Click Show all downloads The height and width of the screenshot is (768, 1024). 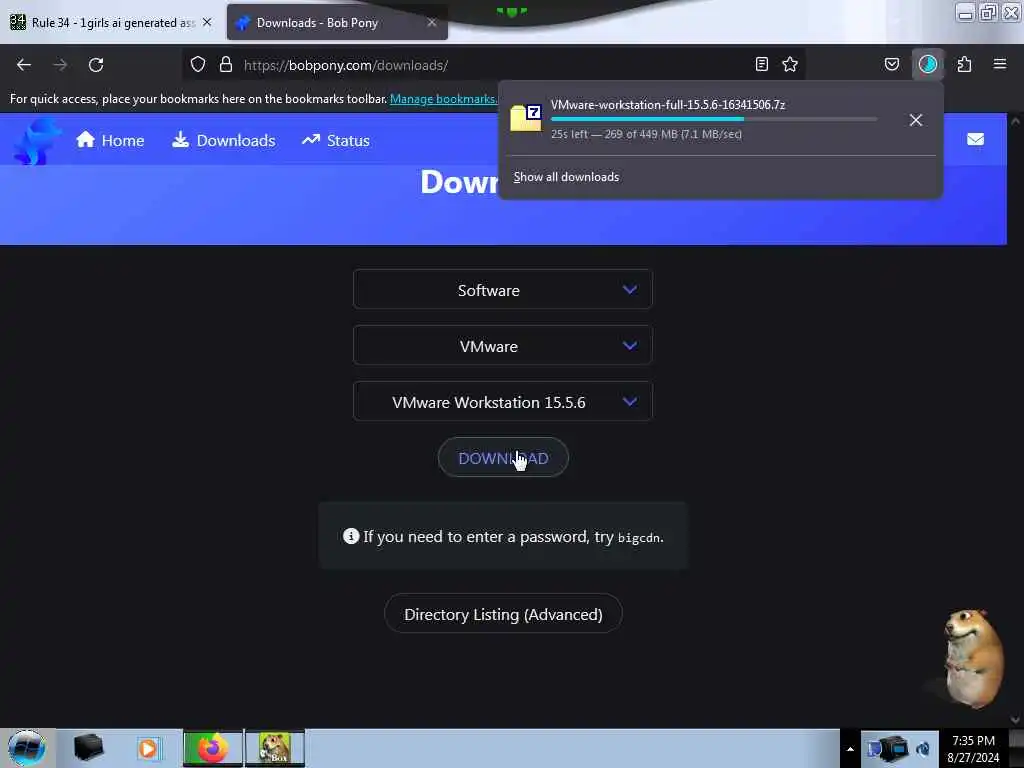point(566,177)
